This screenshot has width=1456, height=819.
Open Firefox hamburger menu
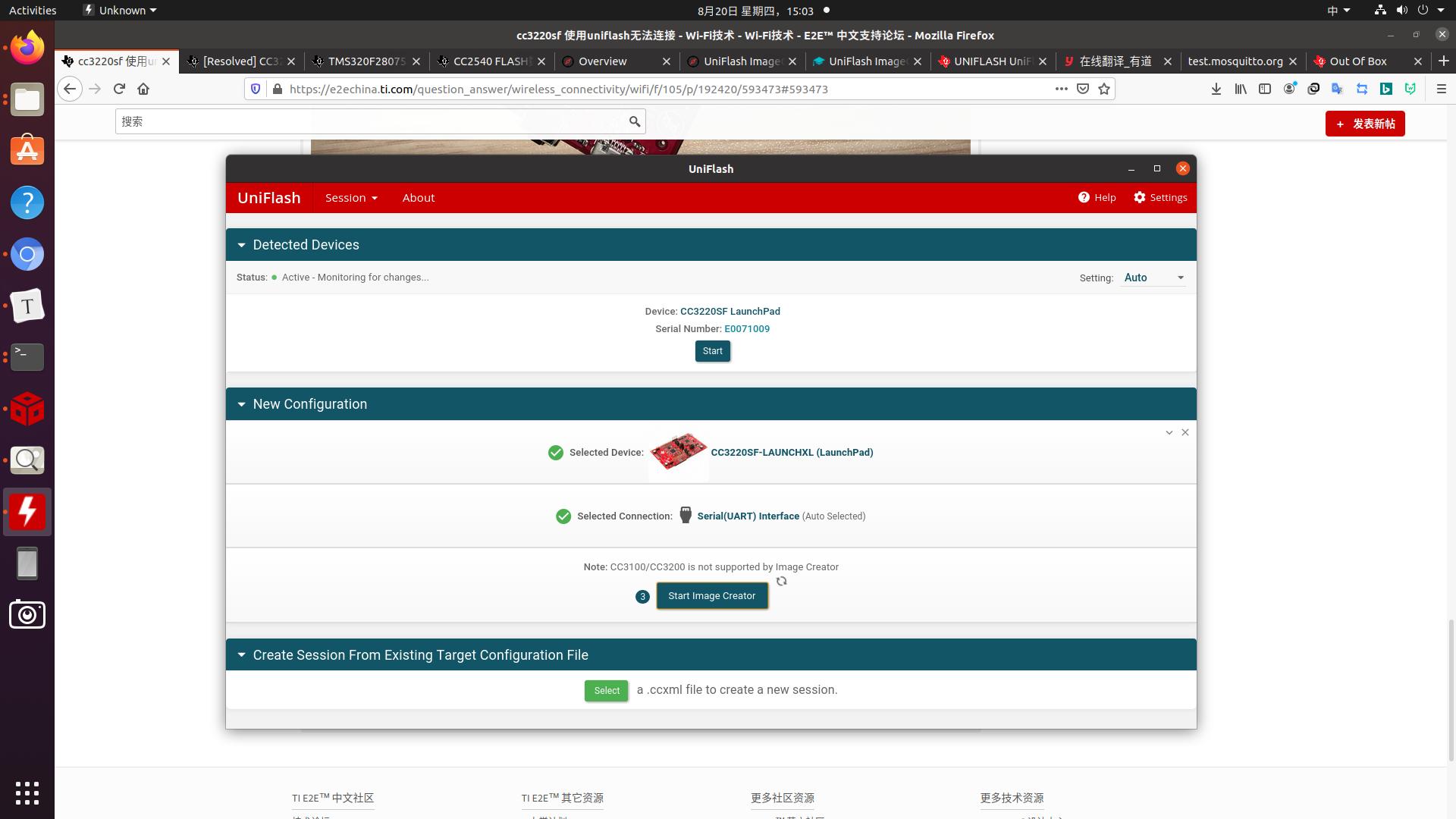coord(1442,89)
